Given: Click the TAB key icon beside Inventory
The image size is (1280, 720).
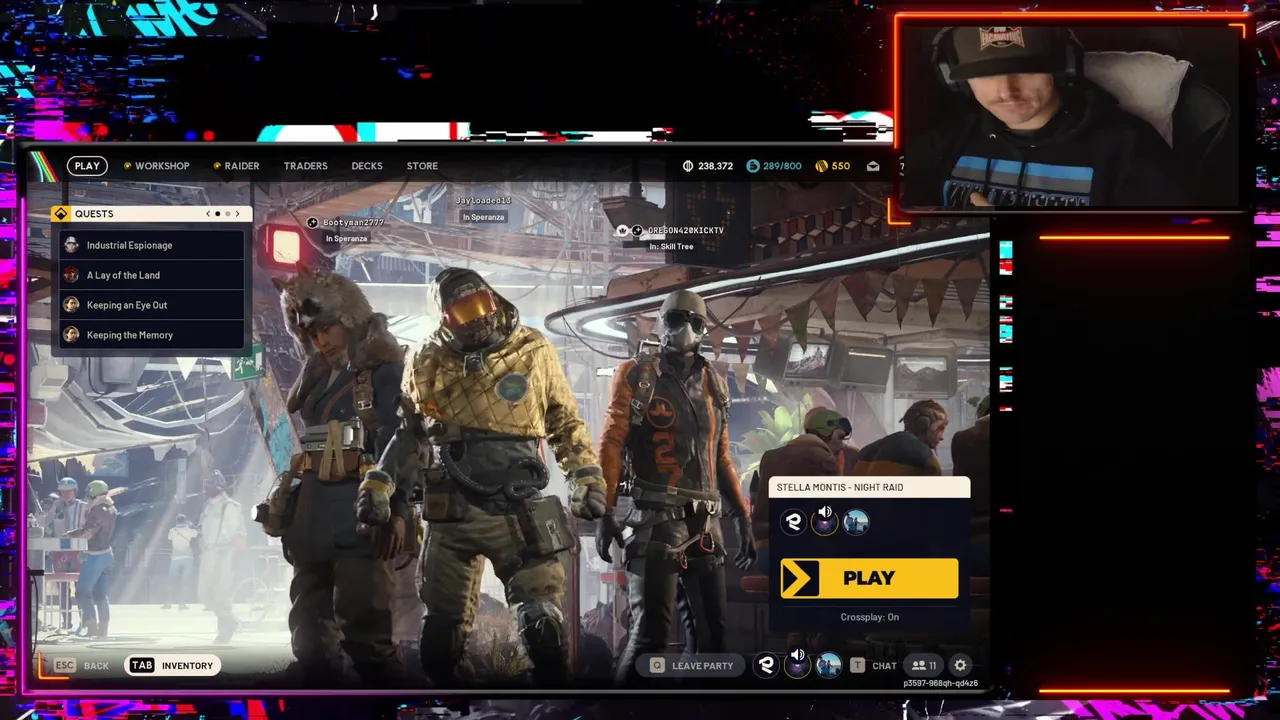Looking at the screenshot, I should click(x=142, y=666).
